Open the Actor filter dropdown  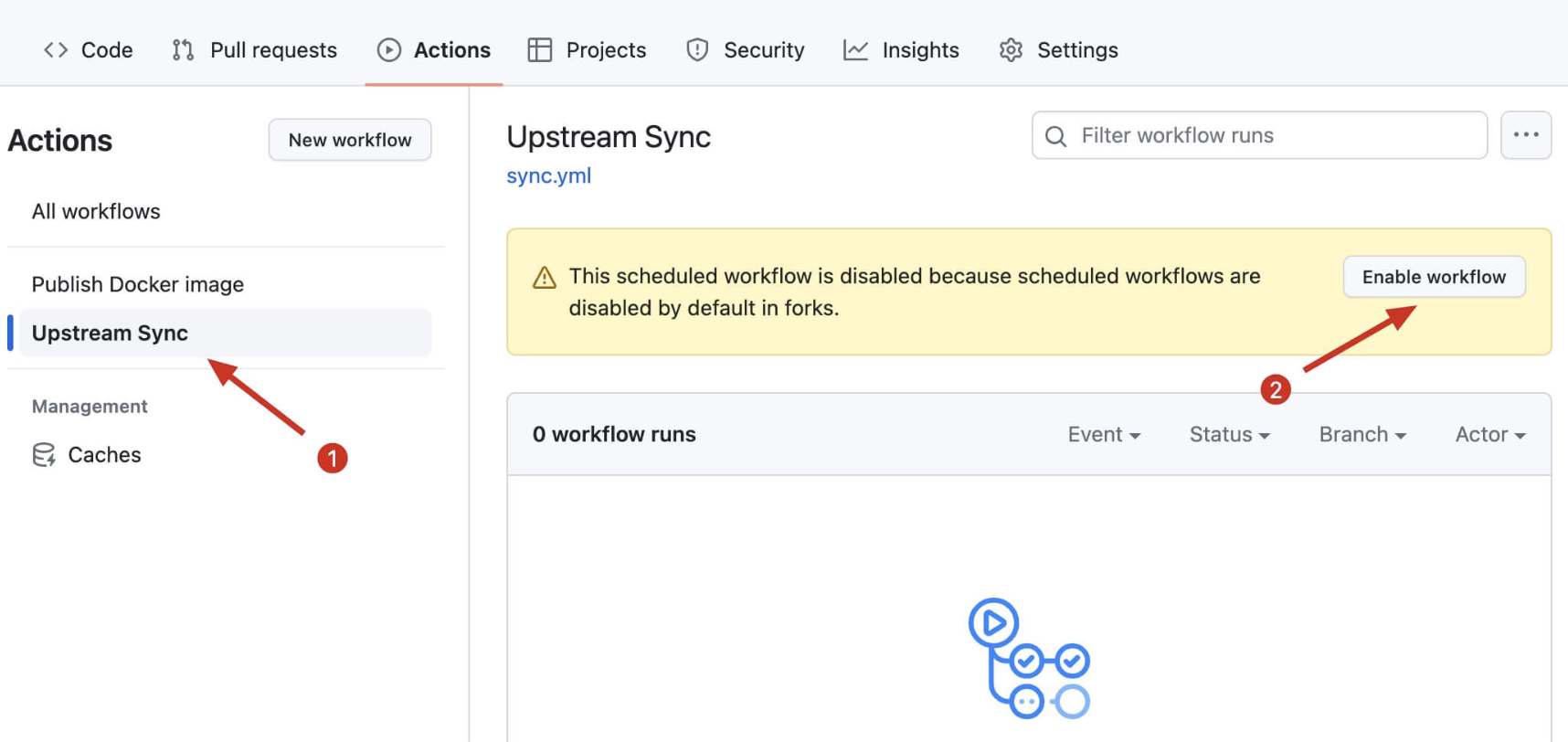[x=1489, y=435]
